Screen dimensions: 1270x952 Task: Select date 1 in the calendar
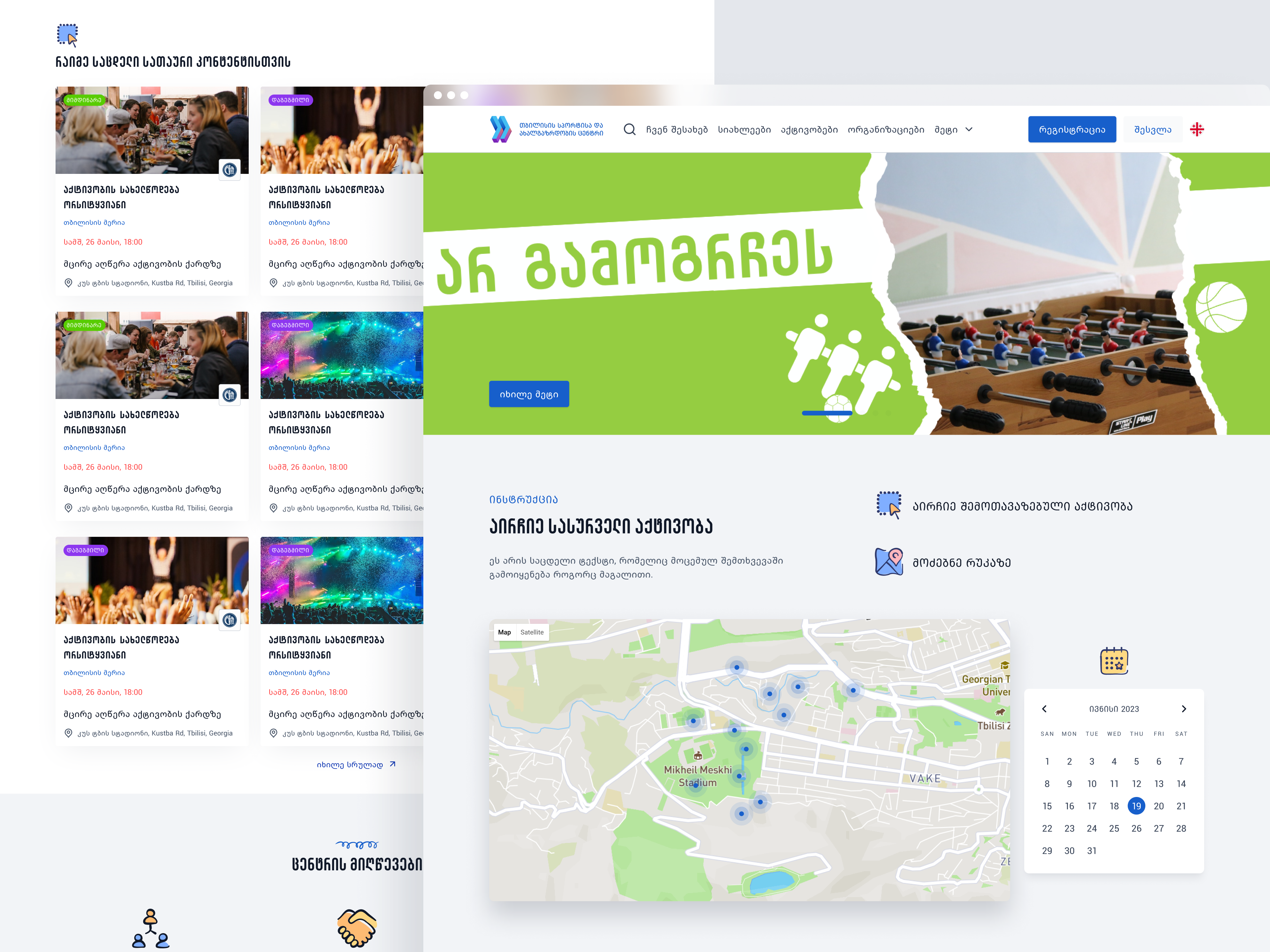click(1047, 761)
